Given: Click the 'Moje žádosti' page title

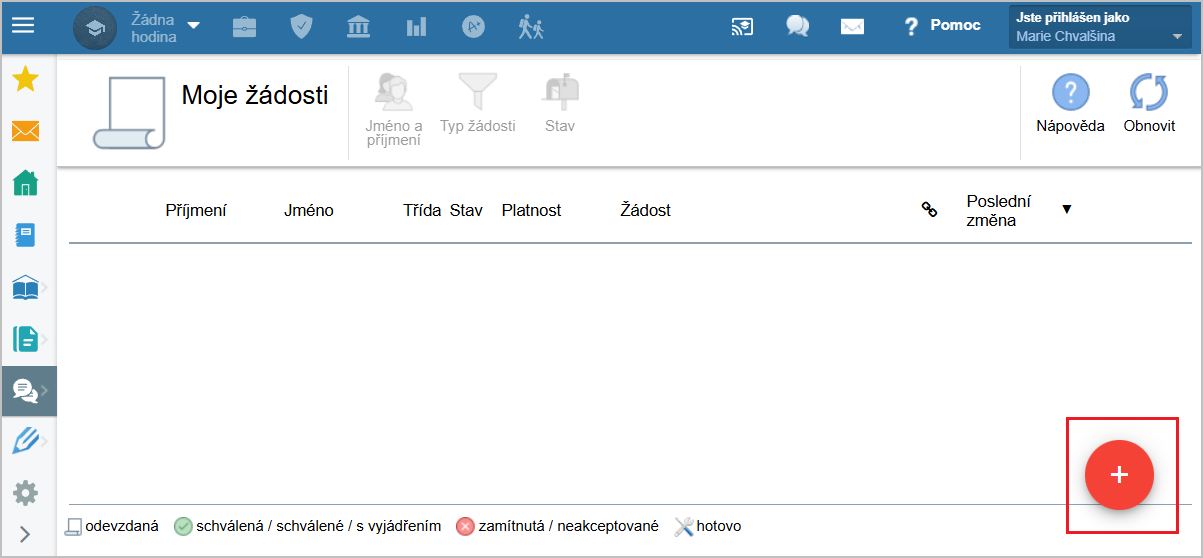Looking at the screenshot, I should [x=255, y=95].
